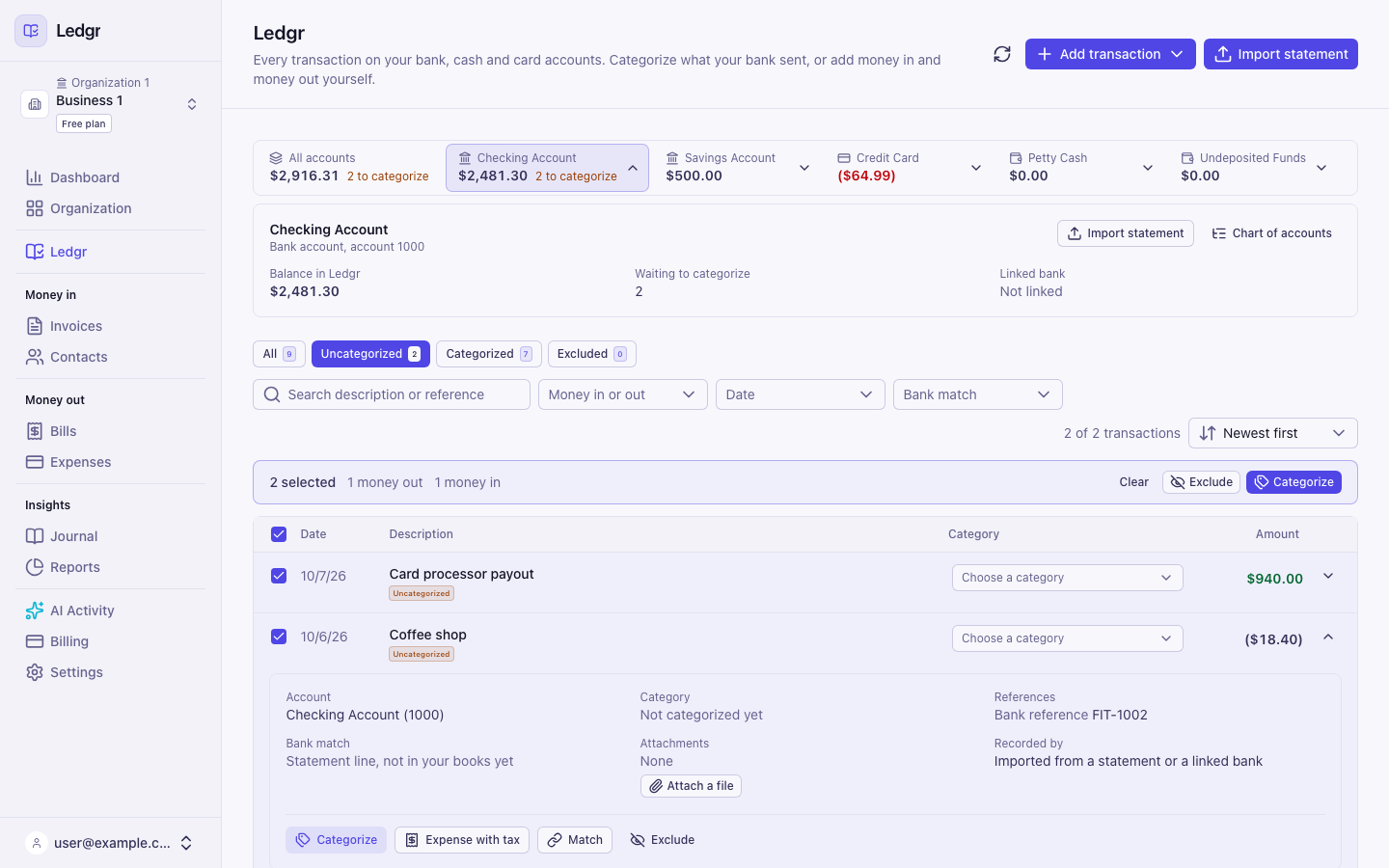Click the refresh icon beside Add transaction
The image size is (1389, 868).
[1002, 54]
